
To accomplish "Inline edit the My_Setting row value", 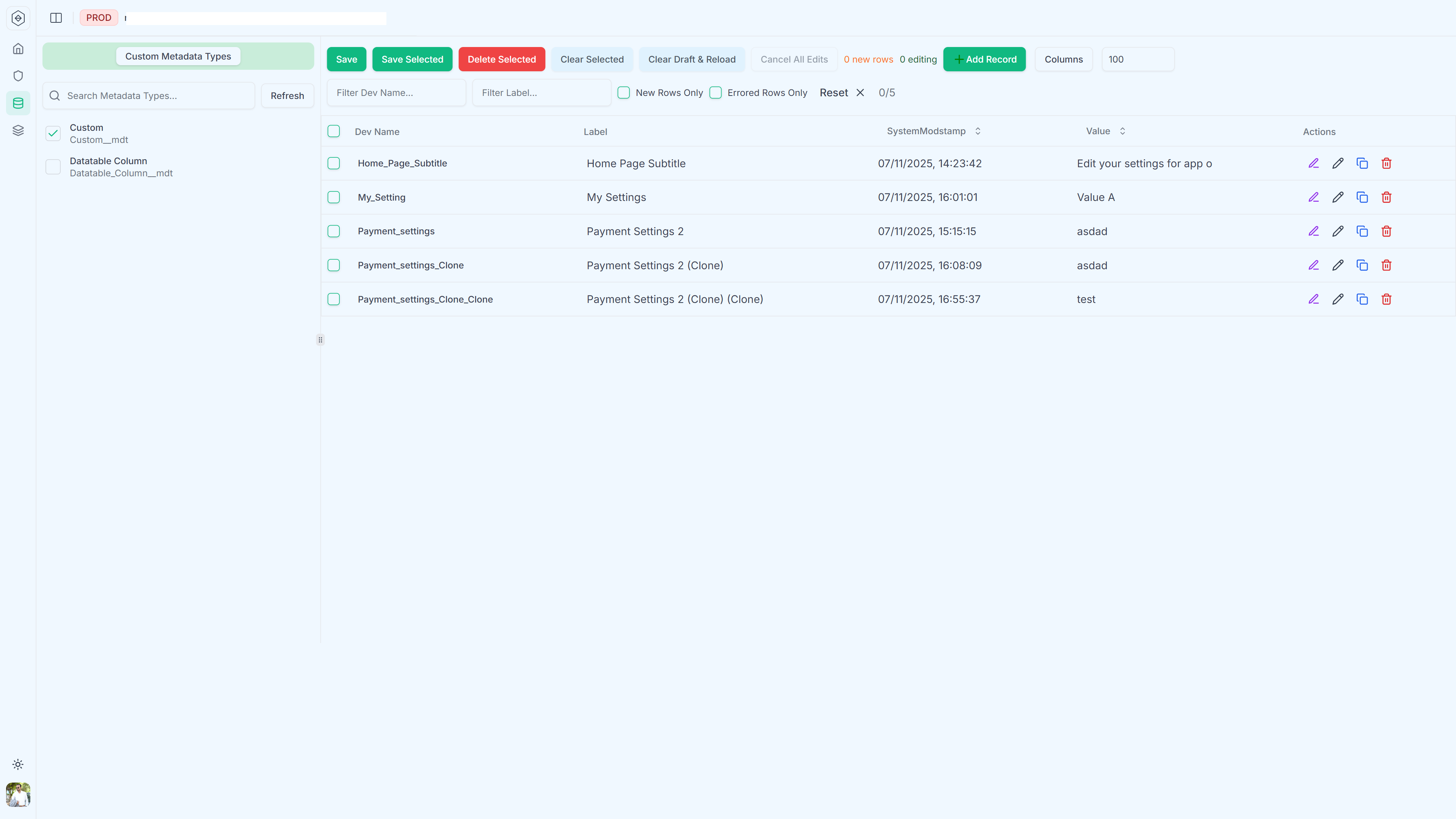I will pos(1313,197).
